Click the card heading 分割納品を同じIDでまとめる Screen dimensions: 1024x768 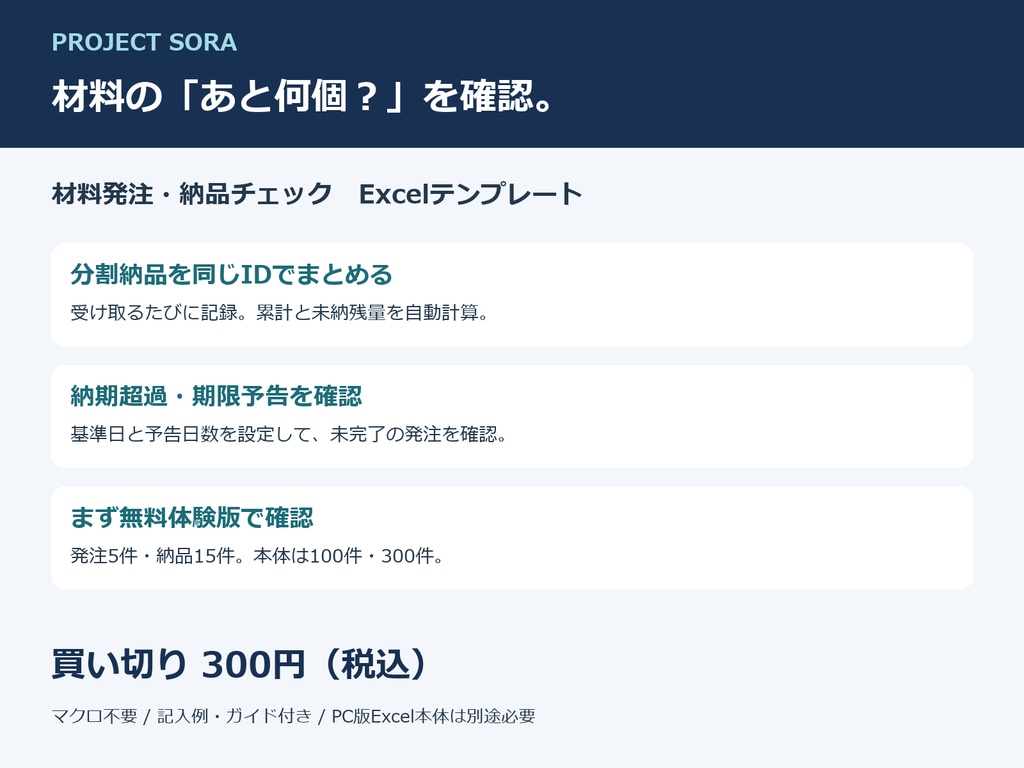[231, 274]
